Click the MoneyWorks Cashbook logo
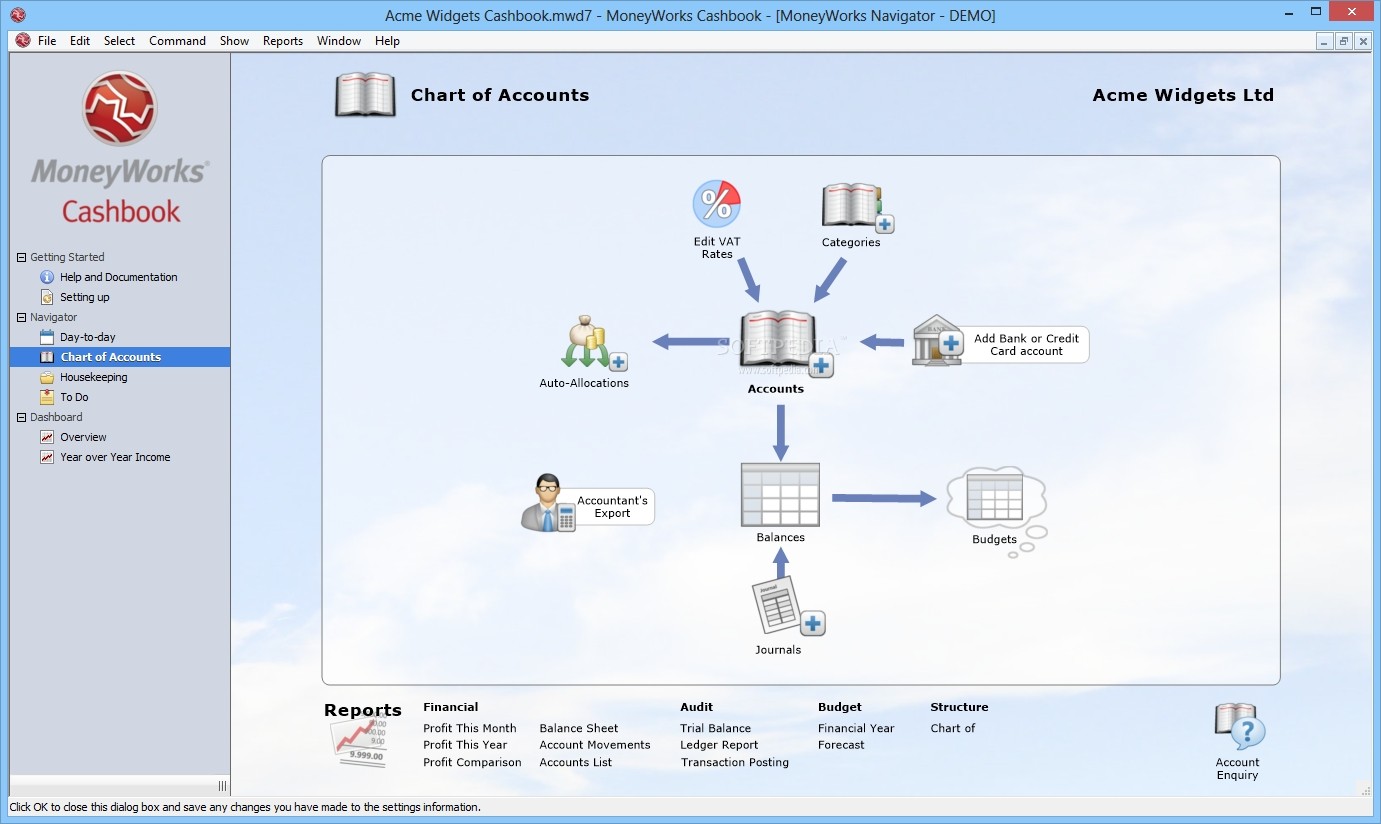Viewport: 1381px width, 824px height. point(120,146)
